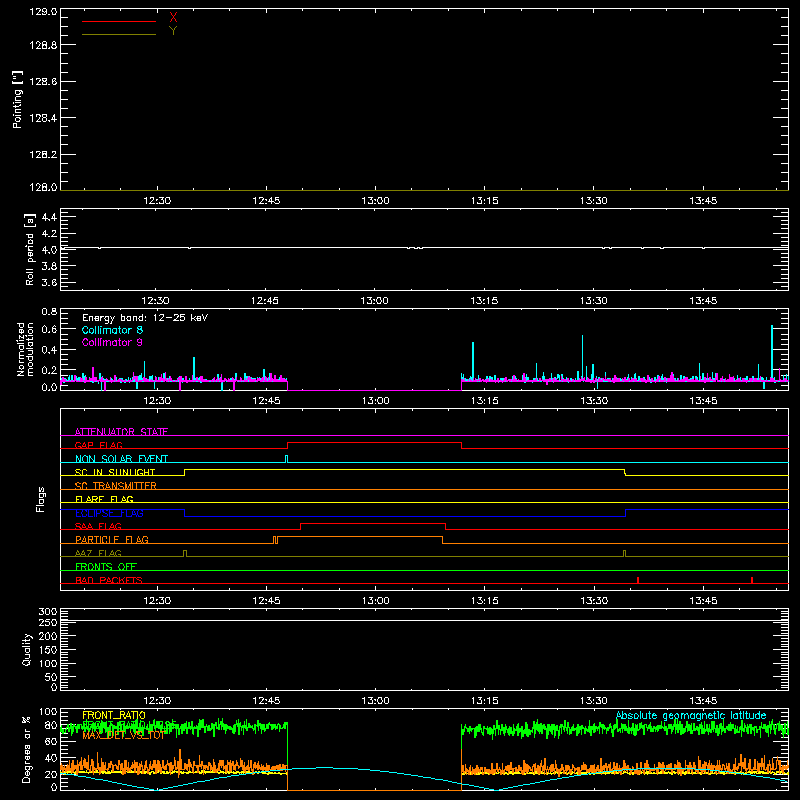Screen dimensions: 800x800
Task: Click the NON_SOLAR_EVENT cyan pulse marker
Action: tap(286, 459)
